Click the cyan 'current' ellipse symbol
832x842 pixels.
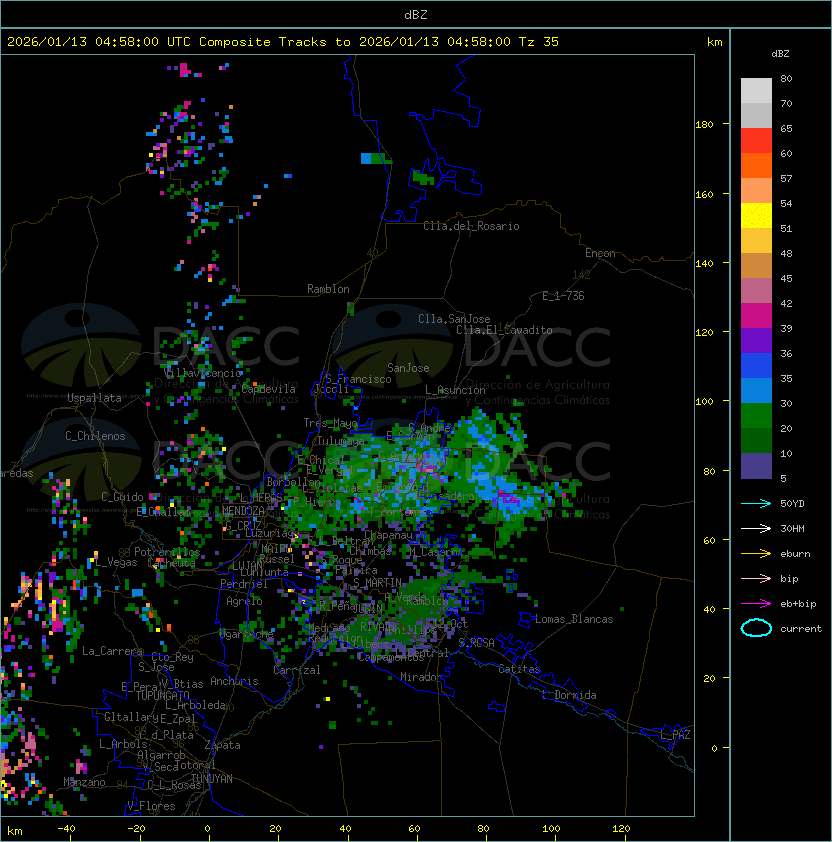point(756,628)
